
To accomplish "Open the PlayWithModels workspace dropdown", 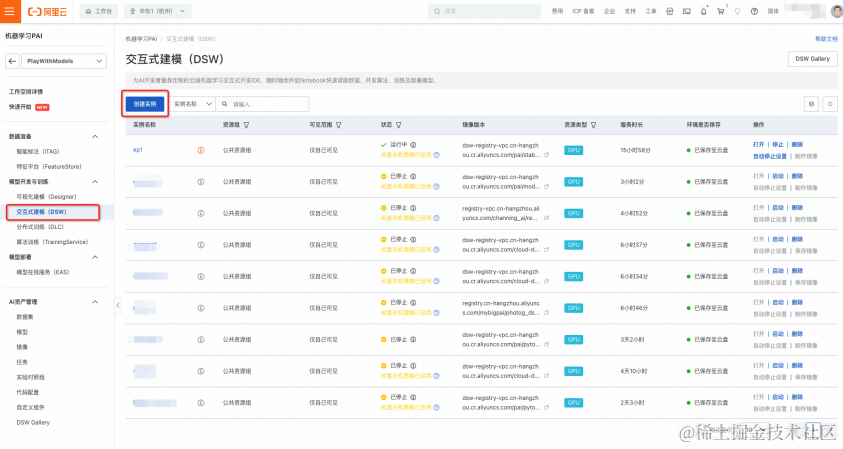I will click(x=64, y=61).
